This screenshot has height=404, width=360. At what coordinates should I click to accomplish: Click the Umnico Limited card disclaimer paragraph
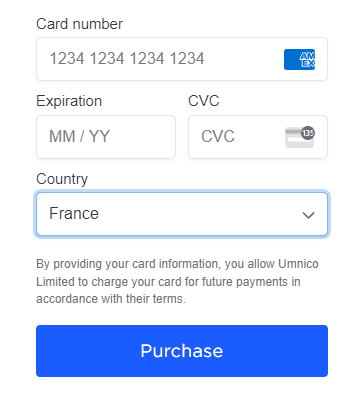click(x=177, y=281)
